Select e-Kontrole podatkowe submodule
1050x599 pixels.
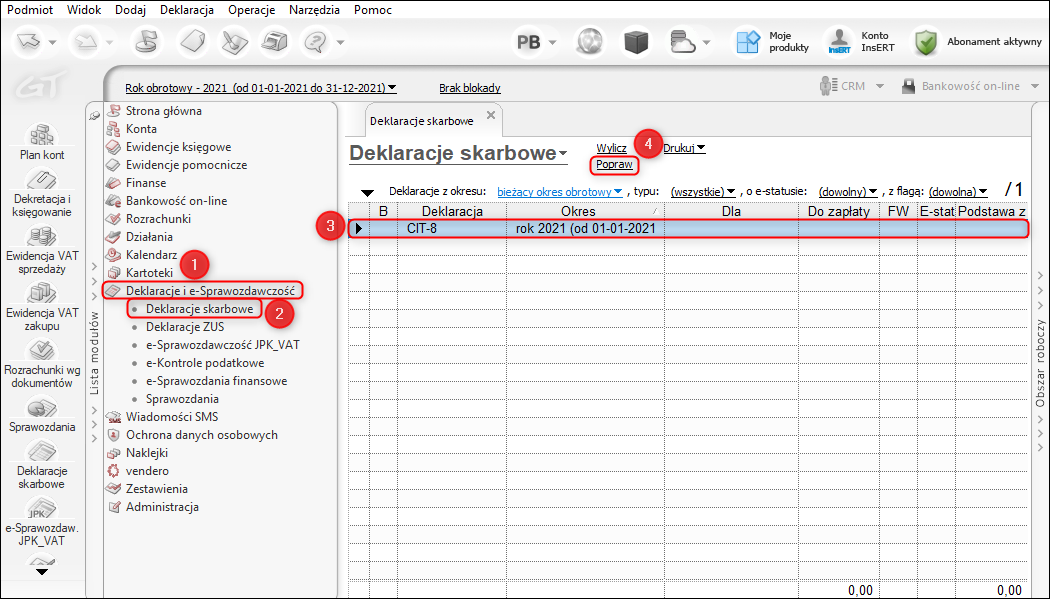[205, 363]
